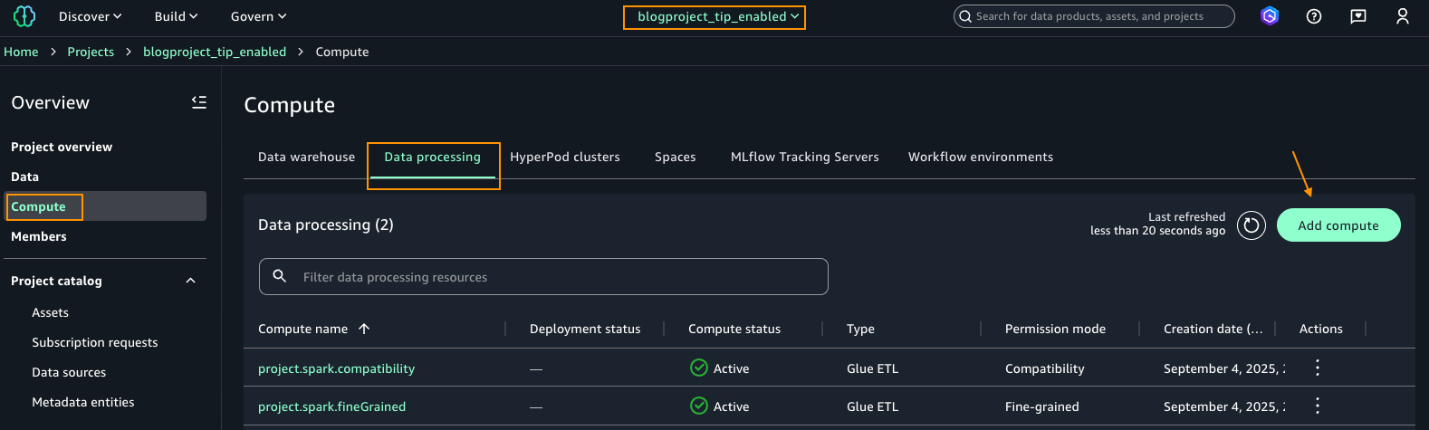Collapse the Project catalog section

click(191, 281)
